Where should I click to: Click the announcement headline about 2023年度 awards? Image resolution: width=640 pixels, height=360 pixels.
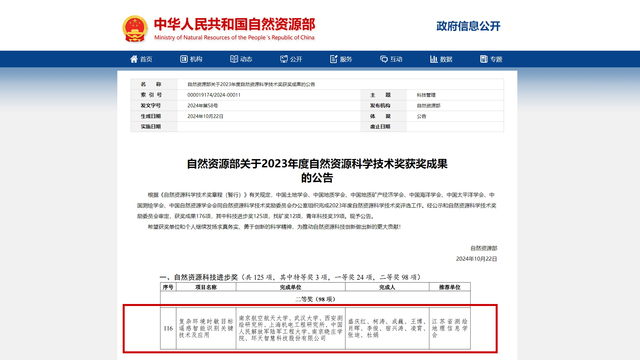pos(317,171)
